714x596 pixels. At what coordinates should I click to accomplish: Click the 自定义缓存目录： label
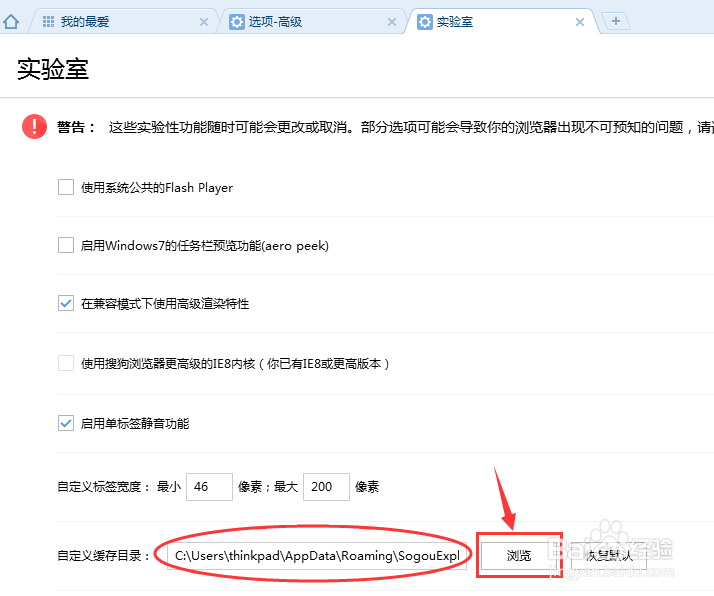point(104,555)
